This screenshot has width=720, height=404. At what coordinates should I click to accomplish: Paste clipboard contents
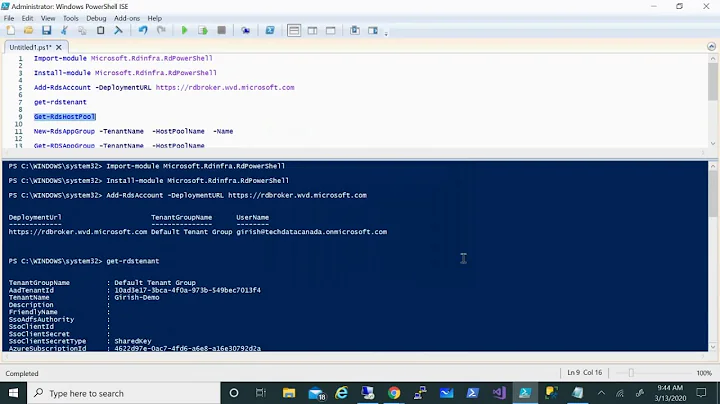[x=100, y=30]
